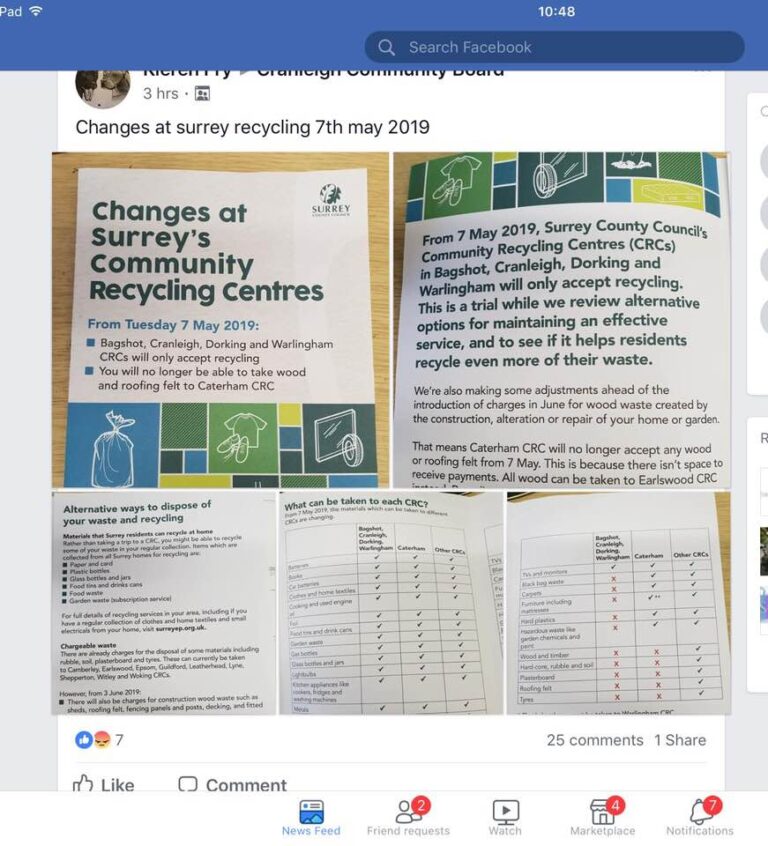Open What can be taken photo
Image resolution: width=768 pixels, height=846 pixels.
tap(391, 603)
